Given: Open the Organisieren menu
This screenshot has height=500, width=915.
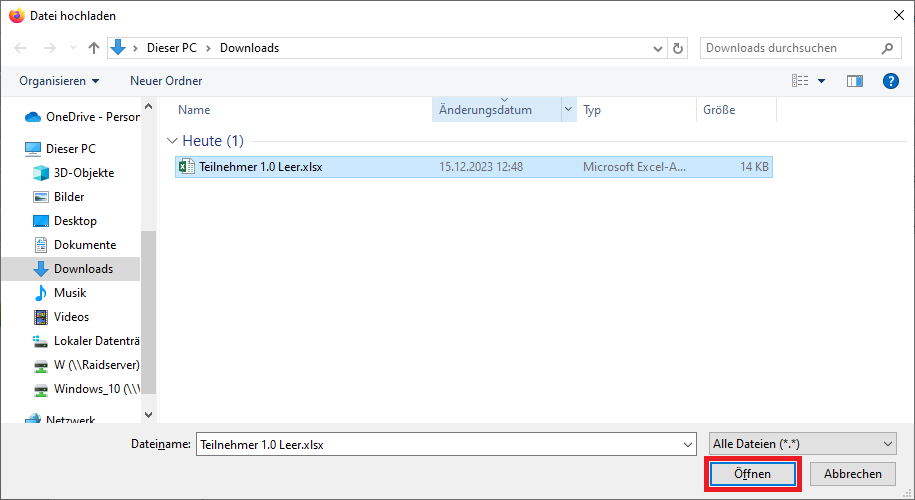Looking at the screenshot, I should [x=59, y=81].
